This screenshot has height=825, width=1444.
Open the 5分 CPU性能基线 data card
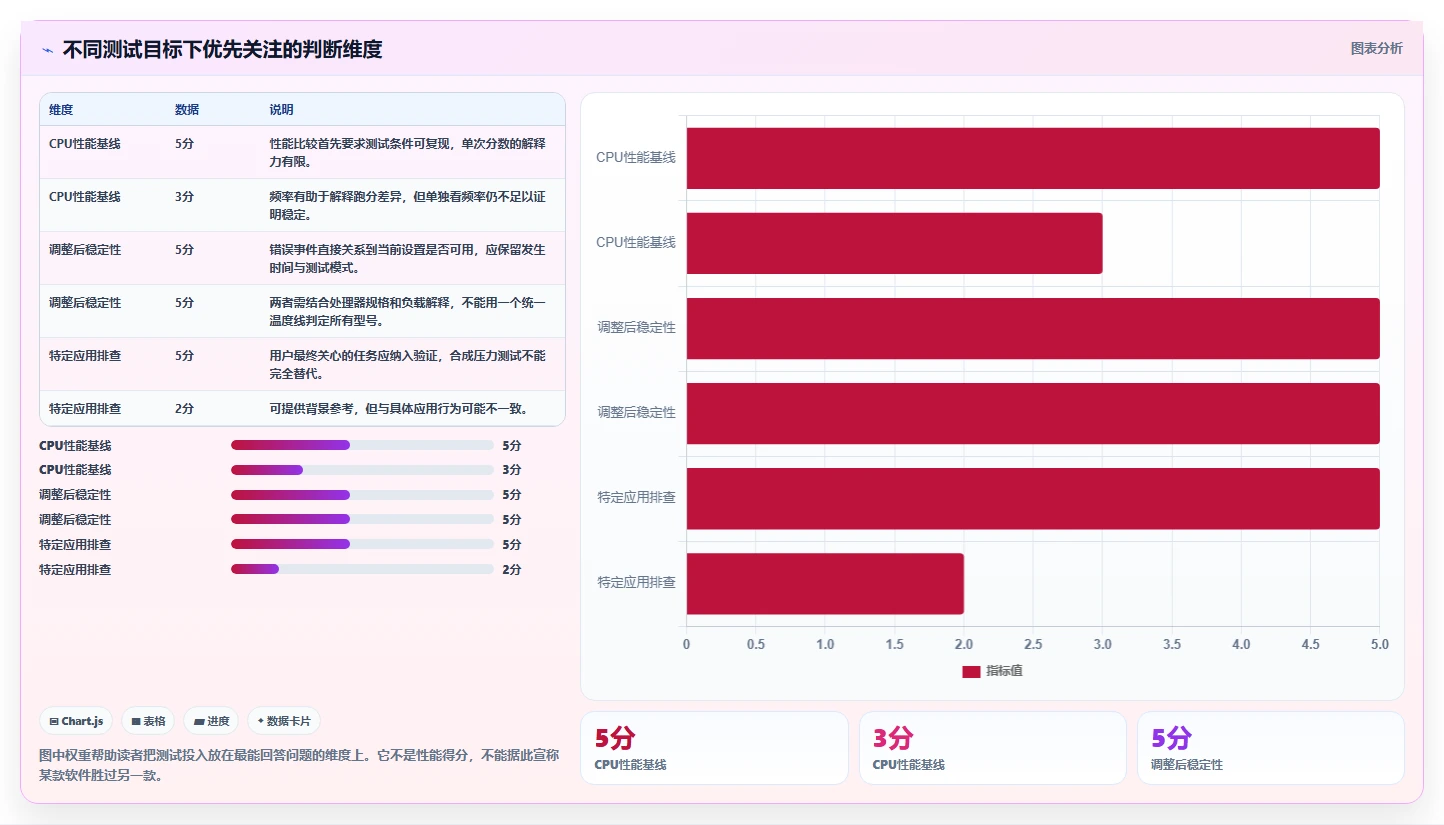tap(714, 748)
